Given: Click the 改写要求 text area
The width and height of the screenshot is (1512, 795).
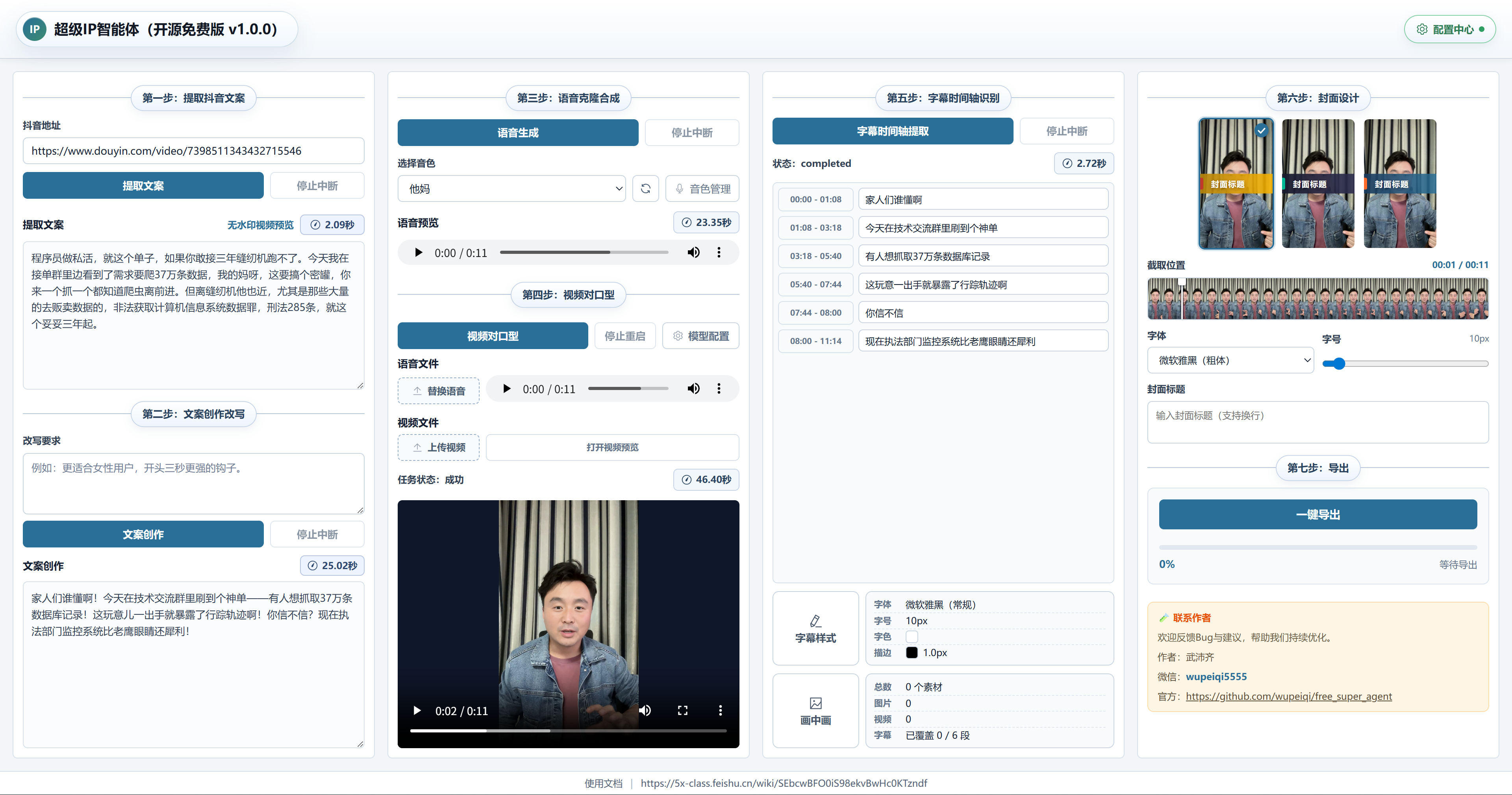Looking at the screenshot, I should (193, 483).
